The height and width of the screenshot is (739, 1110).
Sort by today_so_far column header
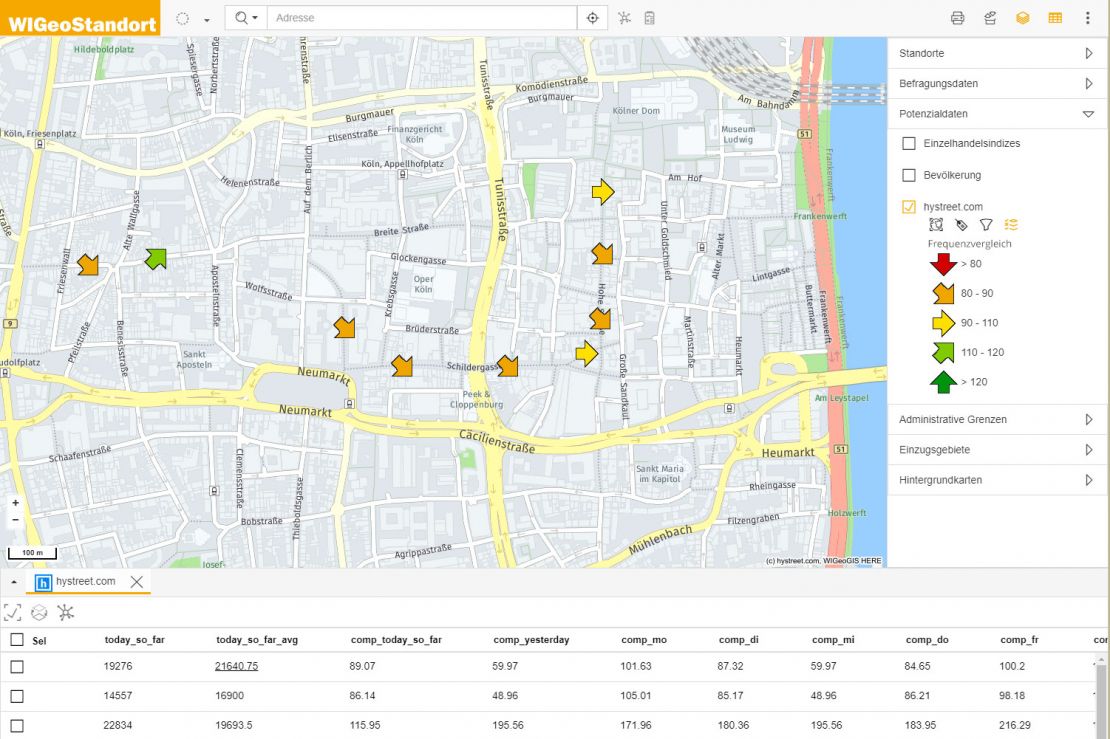click(x=135, y=640)
